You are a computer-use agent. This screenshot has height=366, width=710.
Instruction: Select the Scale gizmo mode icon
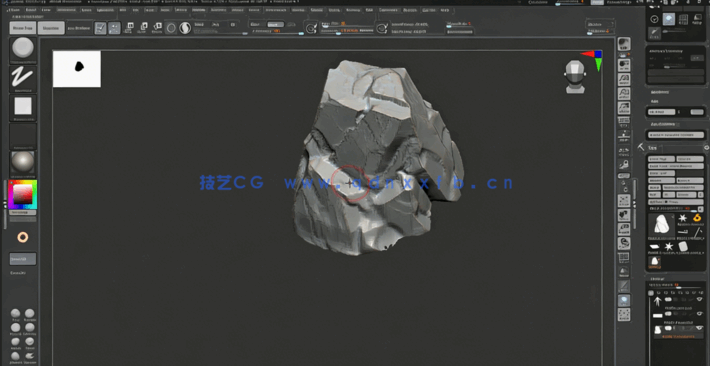coord(144,28)
